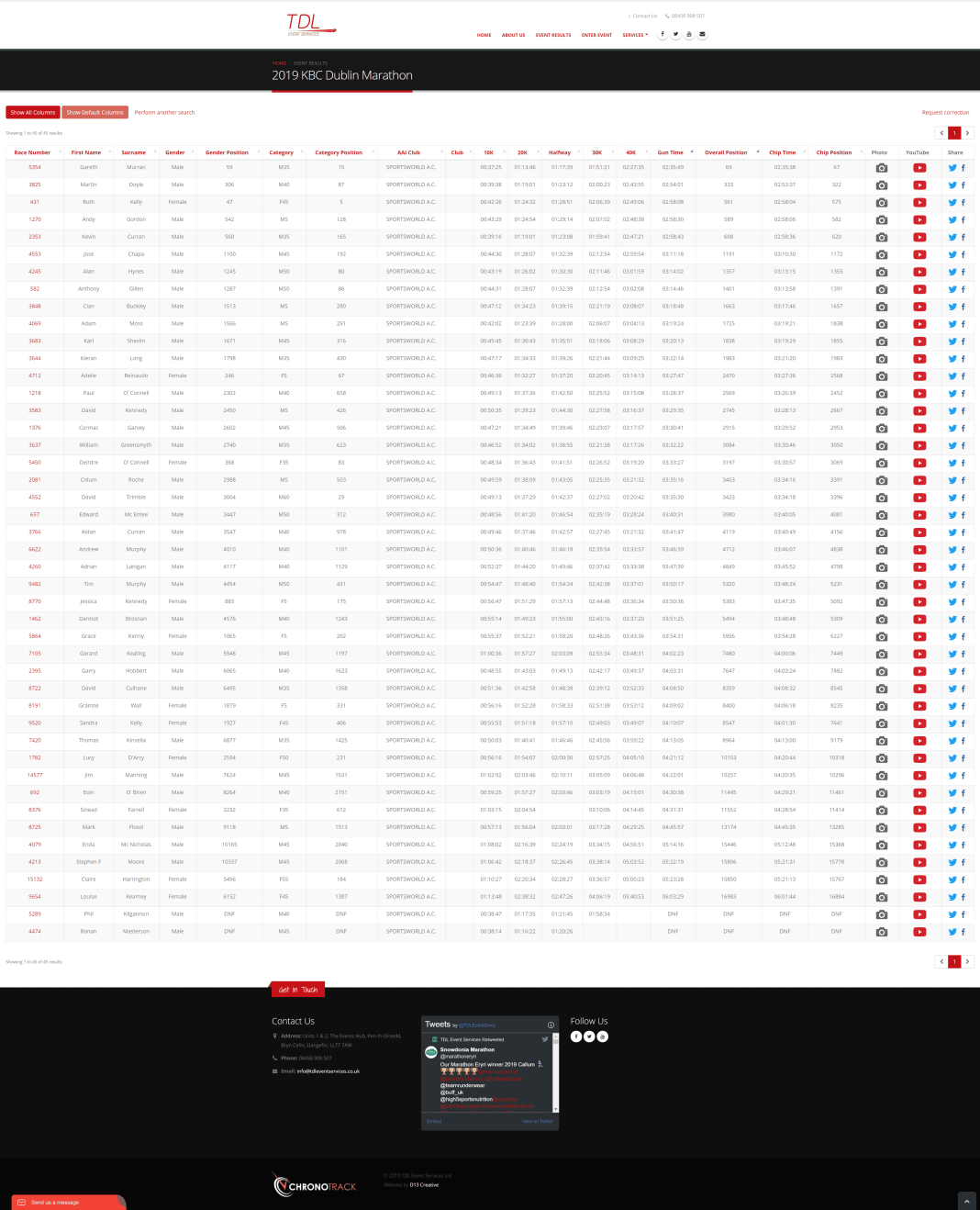Screen dimensions: 980x1210
Task: Click the D13 Creative website credit link
Action: (424, 1185)
